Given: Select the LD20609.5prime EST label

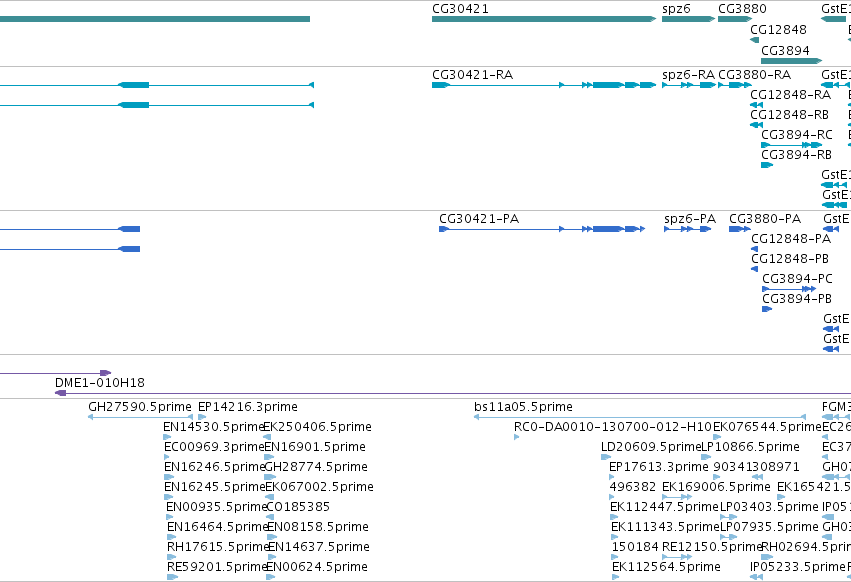Looking at the screenshot, I should 651,447.
